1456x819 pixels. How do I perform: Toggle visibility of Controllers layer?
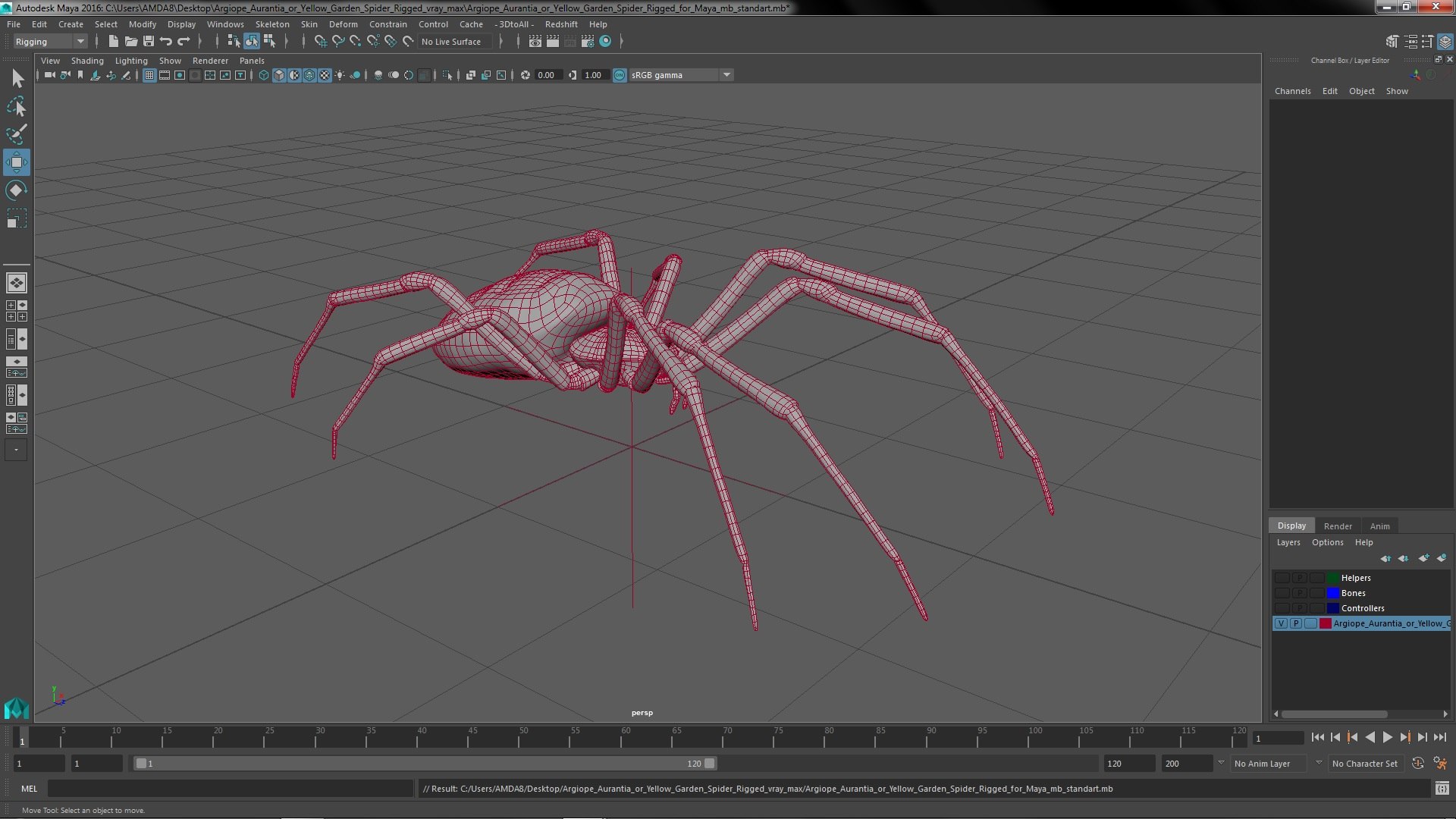click(1282, 608)
